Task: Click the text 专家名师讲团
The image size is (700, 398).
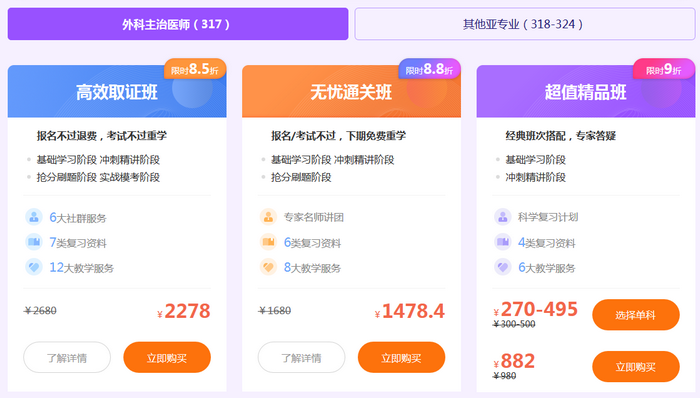Action: (314, 217)
